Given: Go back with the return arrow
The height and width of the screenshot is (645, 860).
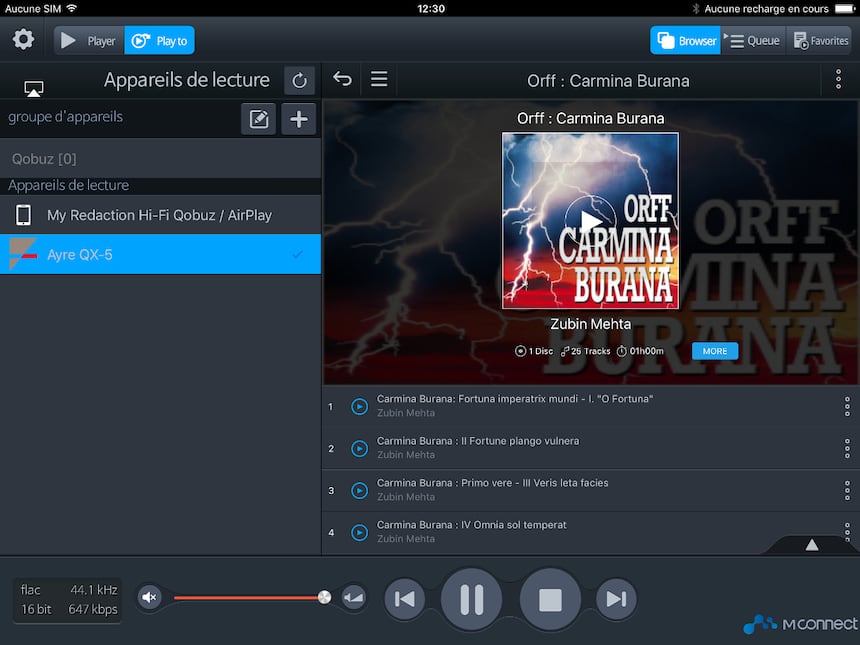Looking at the screenshot, I should (342, 80).
